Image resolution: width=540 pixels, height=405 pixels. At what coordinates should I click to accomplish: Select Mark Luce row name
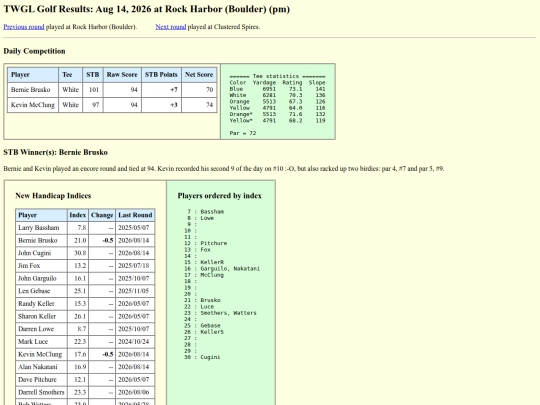pos(33,342)
